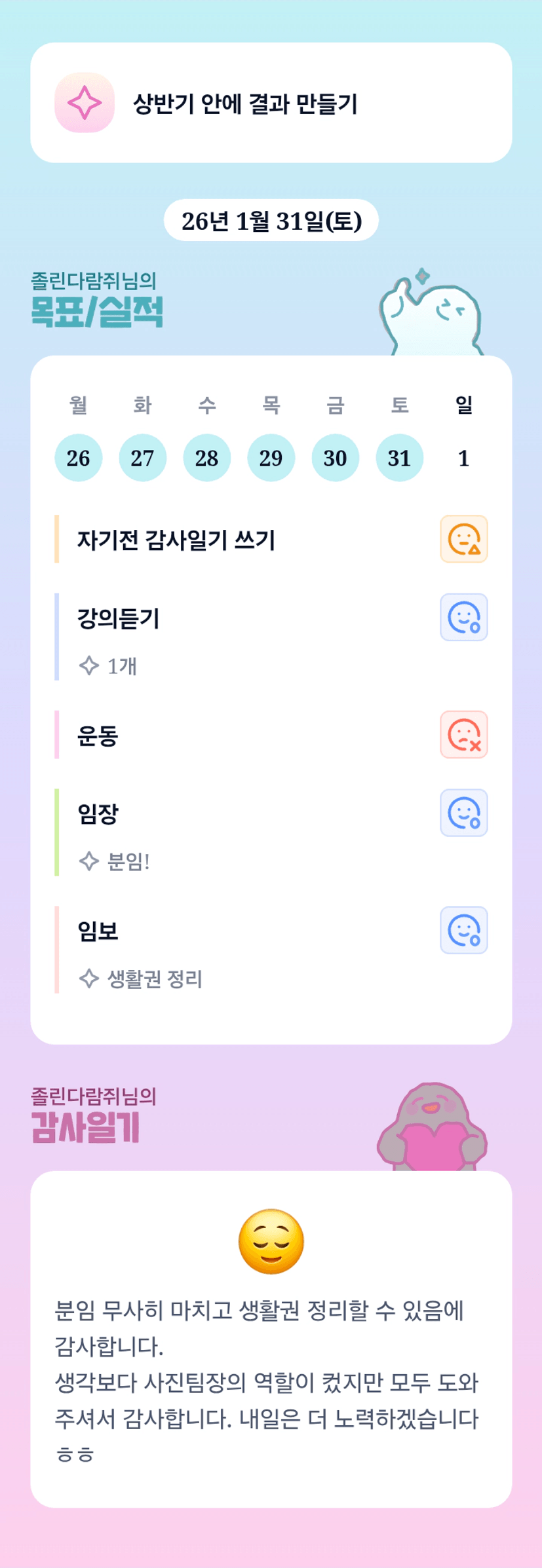This screenshot has width=542, height=1568.
Task: Click the relieved face emoji in 감사일기
Action: pos(271,1241)
